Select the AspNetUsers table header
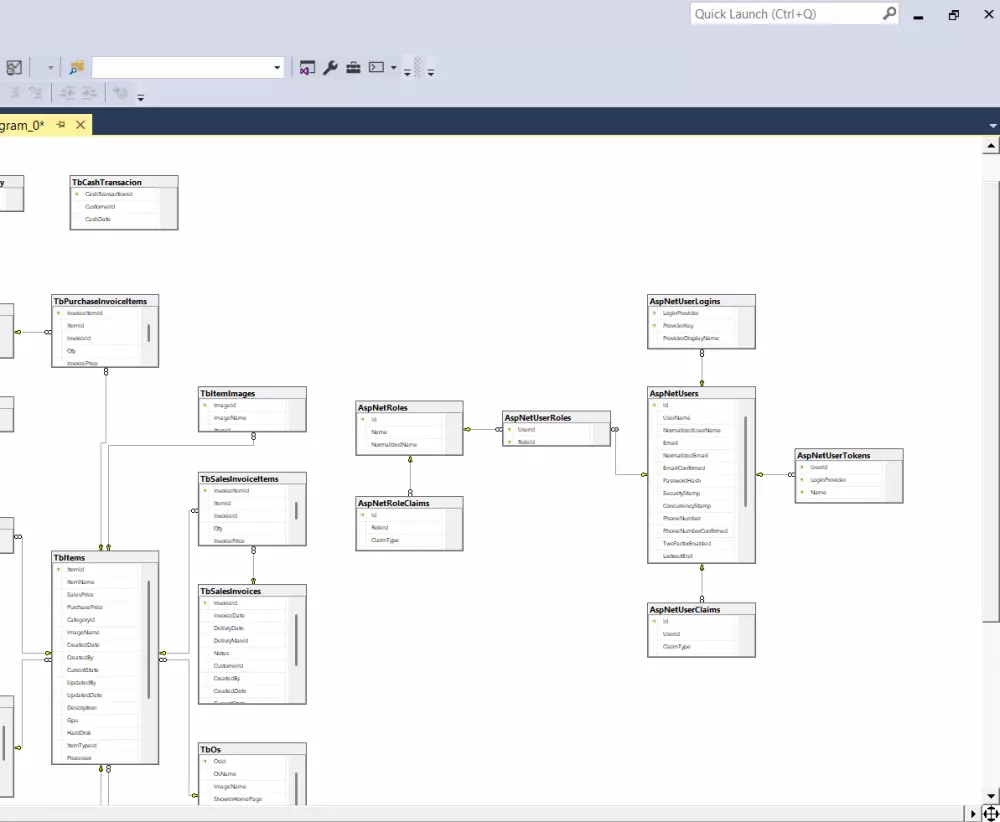Viewport: 1000px width, 822px height. pos(700,393)
